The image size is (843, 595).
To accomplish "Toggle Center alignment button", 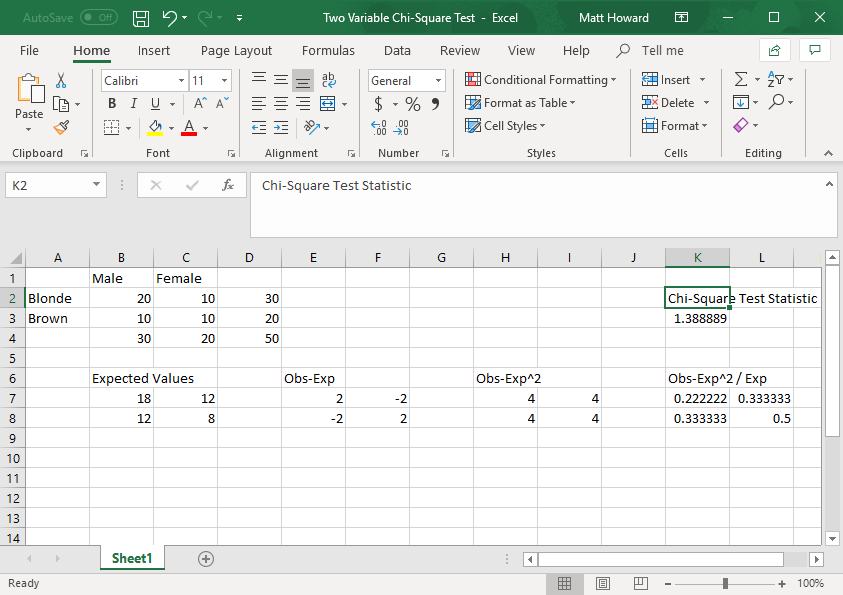I will click(281, 103).
